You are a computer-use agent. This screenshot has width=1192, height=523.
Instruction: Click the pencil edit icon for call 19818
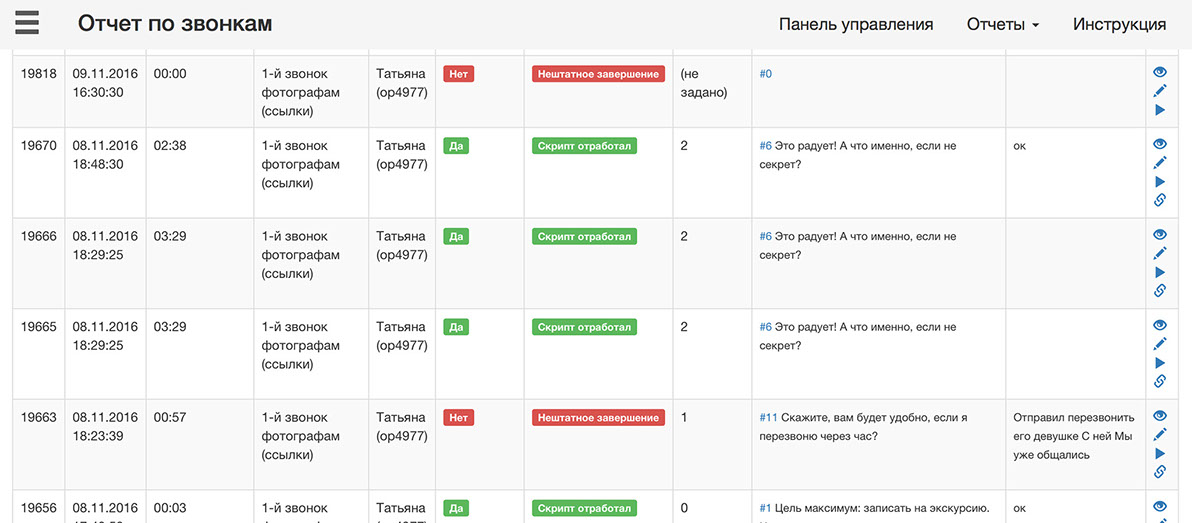pos(1160,91)
